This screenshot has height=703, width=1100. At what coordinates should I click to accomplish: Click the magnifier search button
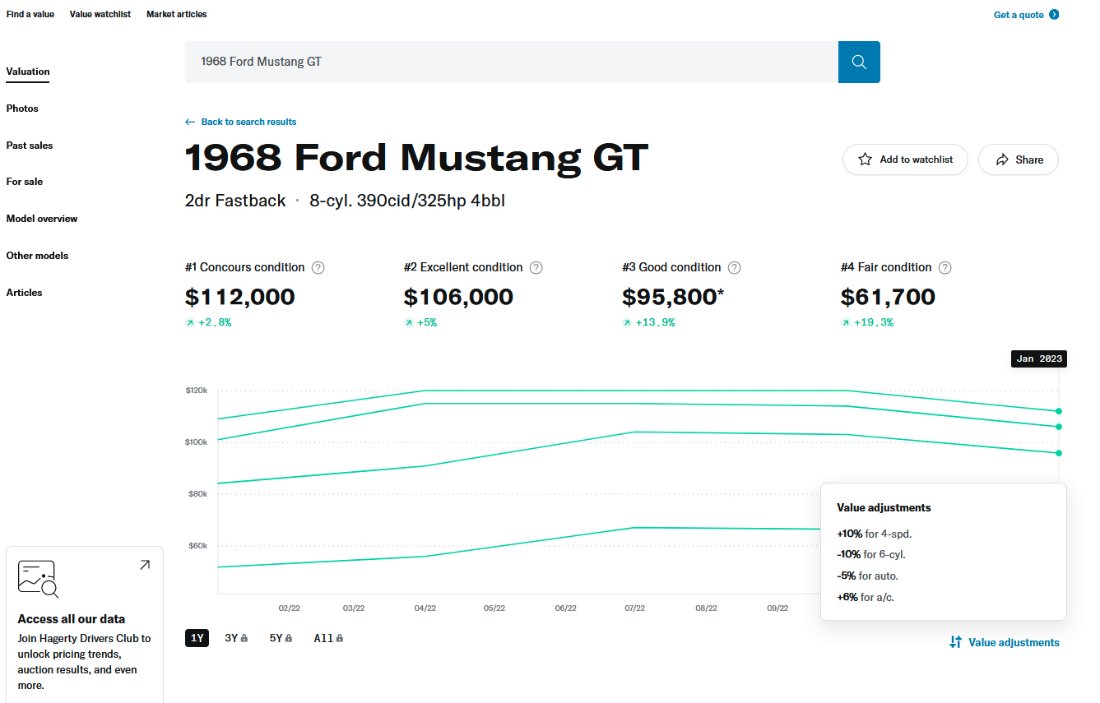click(x=859, y=62)
